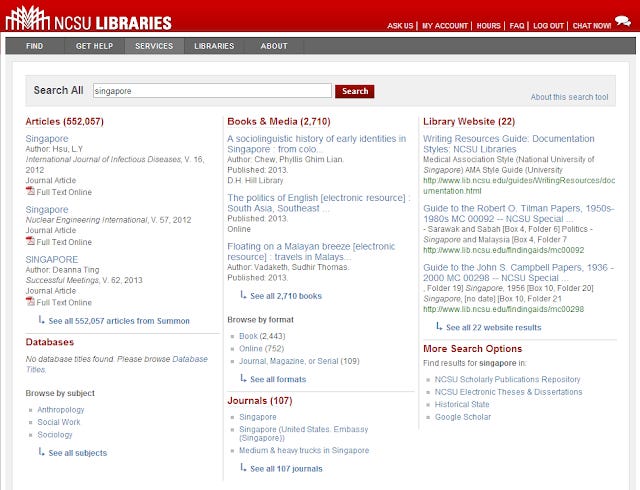Viewport: 640px width, 490px height.
Task: Click the Search All input field
Action: coord(212,91)
